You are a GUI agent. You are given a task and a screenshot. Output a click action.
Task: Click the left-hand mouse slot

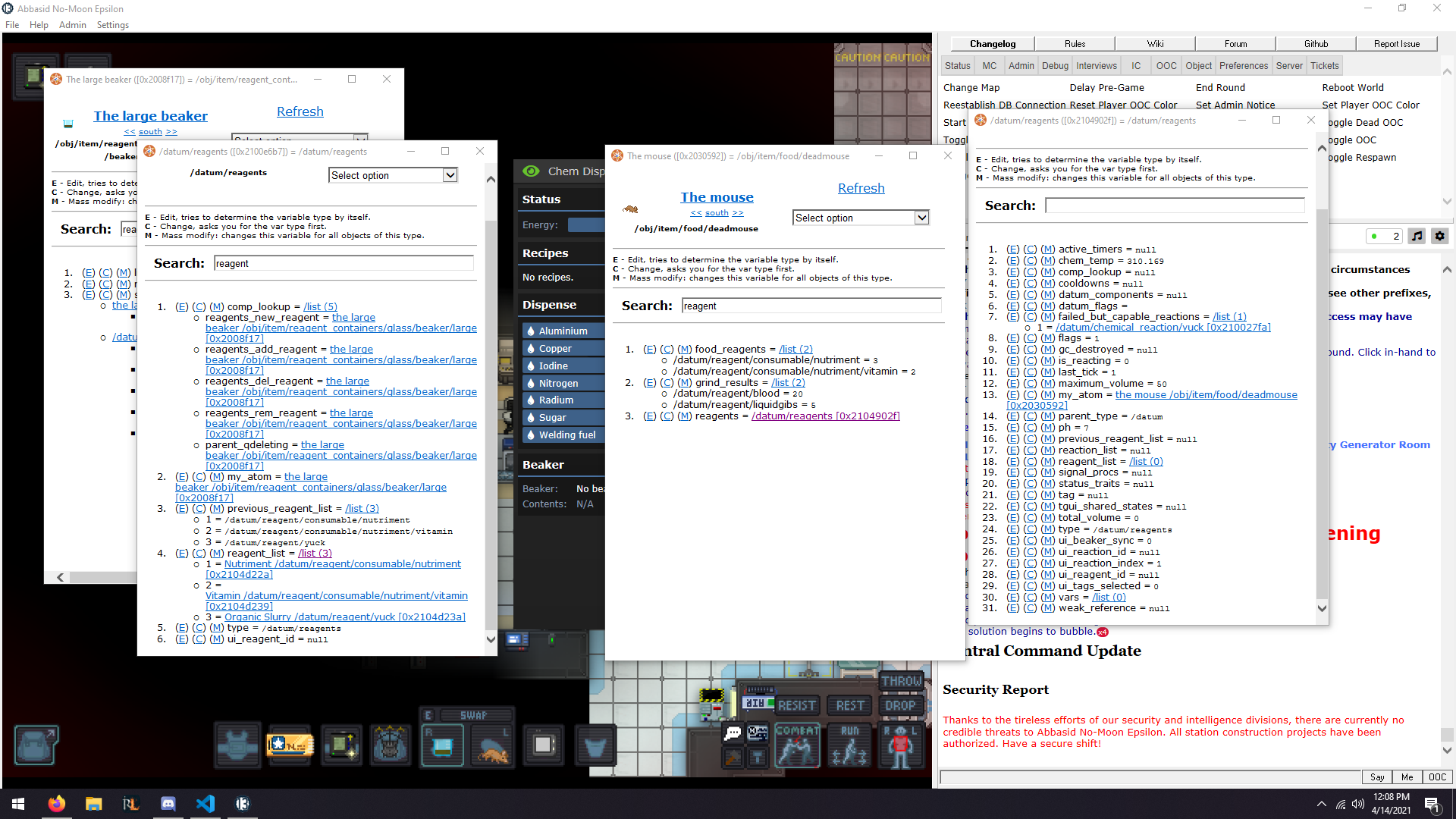point(492,746)
